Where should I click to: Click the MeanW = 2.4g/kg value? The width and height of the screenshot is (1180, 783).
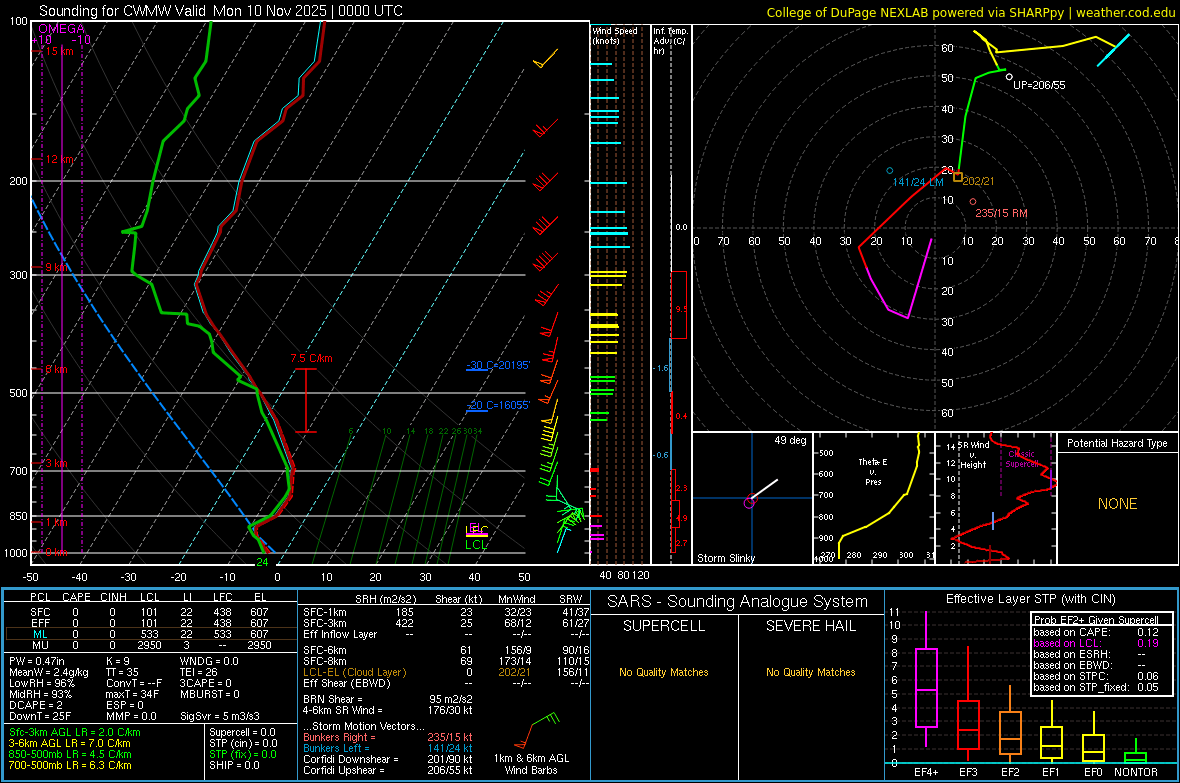(48, 672)
